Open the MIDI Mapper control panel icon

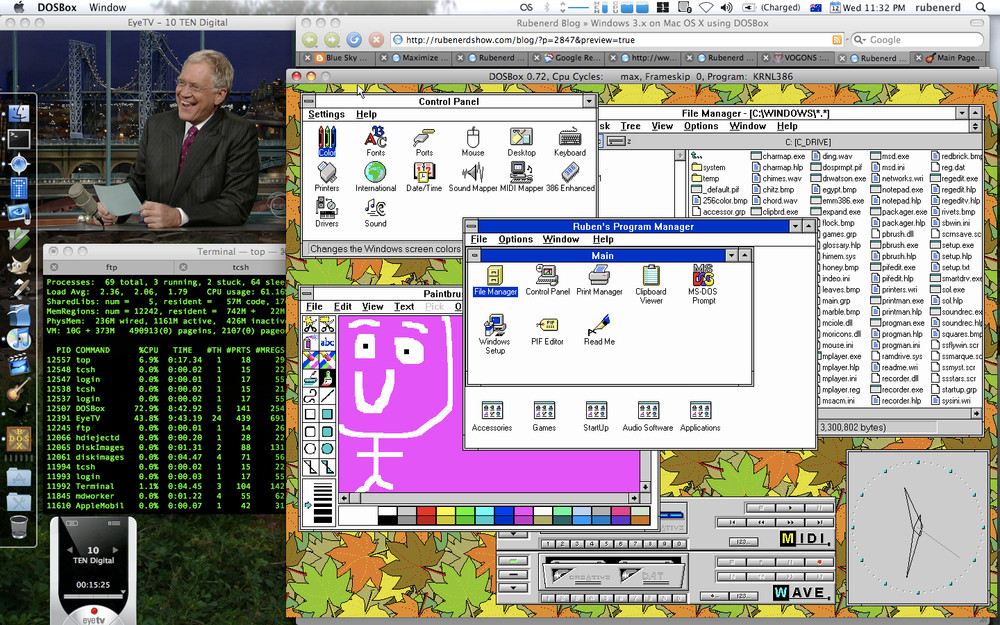tap(521, 173)
